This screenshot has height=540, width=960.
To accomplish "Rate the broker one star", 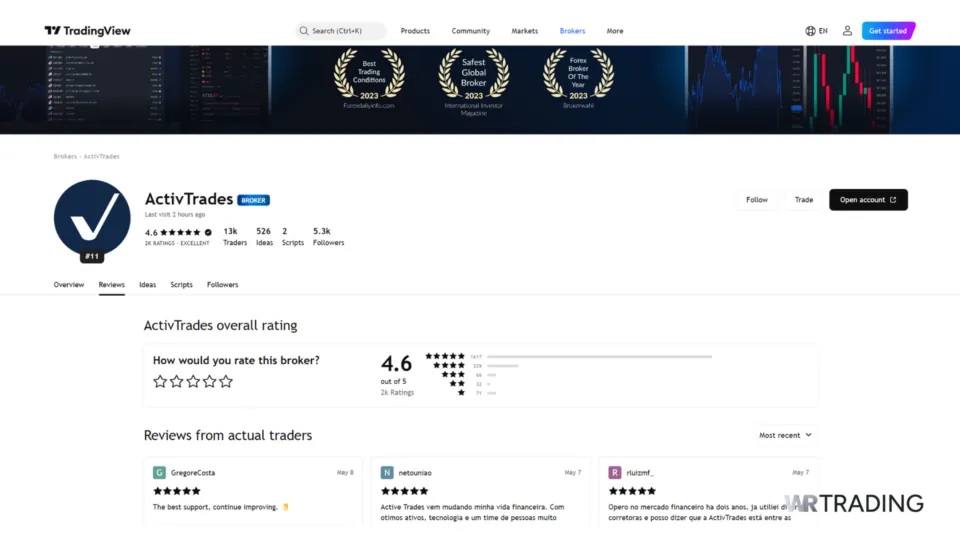I will (x=160, y=381).
